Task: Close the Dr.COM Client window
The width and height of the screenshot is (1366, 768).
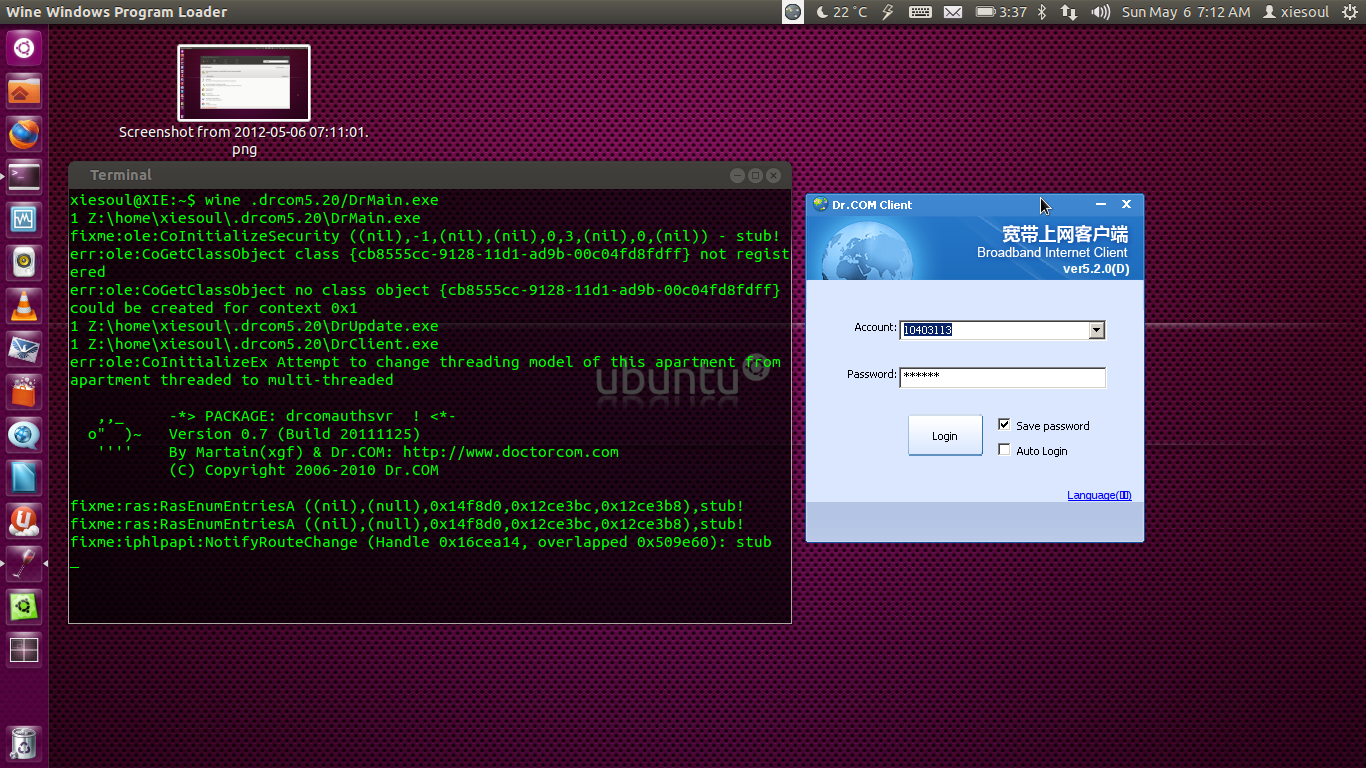Action: pos(1126,204)
